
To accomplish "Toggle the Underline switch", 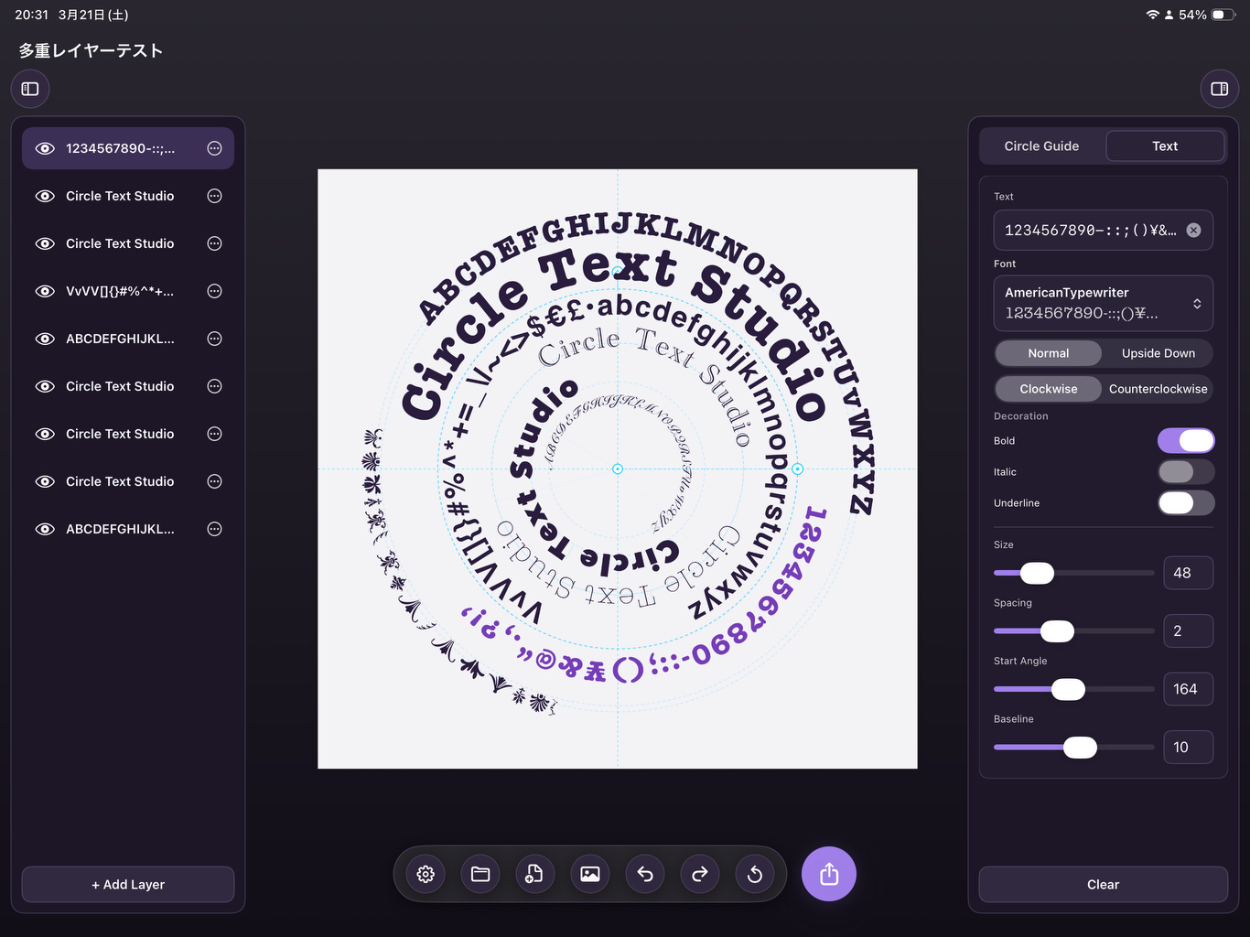I will click(x=1185, y=503).
